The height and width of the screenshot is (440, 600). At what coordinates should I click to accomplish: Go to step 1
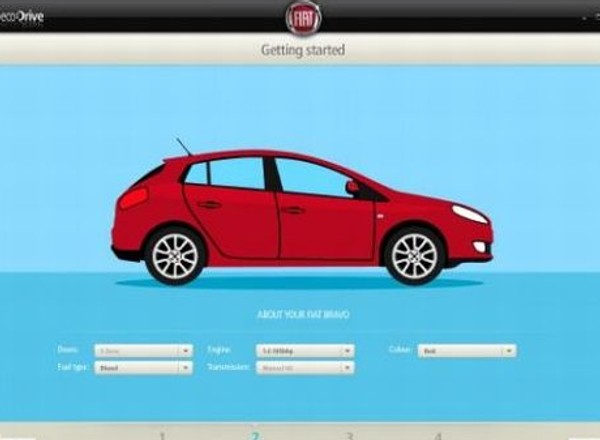coord(162,436)
